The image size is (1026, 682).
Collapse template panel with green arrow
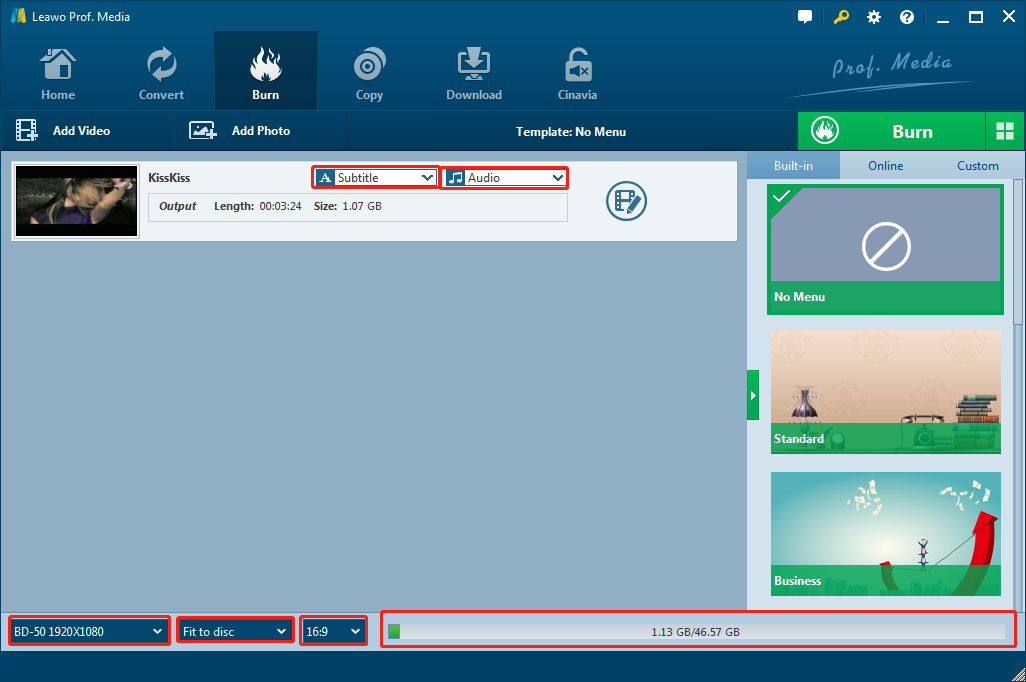tap(753, 395)
